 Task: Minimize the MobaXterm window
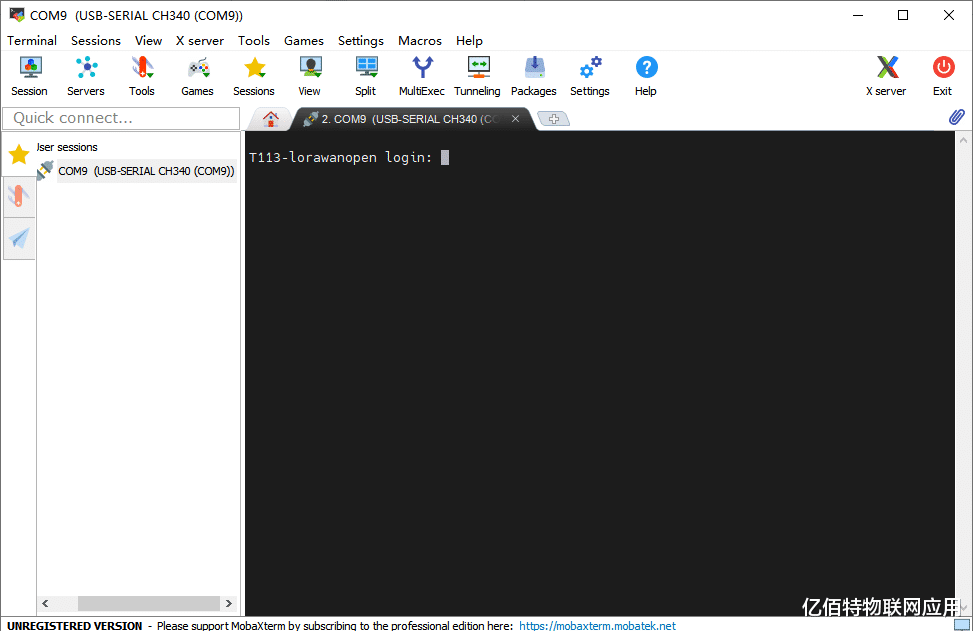pos(858,15)
